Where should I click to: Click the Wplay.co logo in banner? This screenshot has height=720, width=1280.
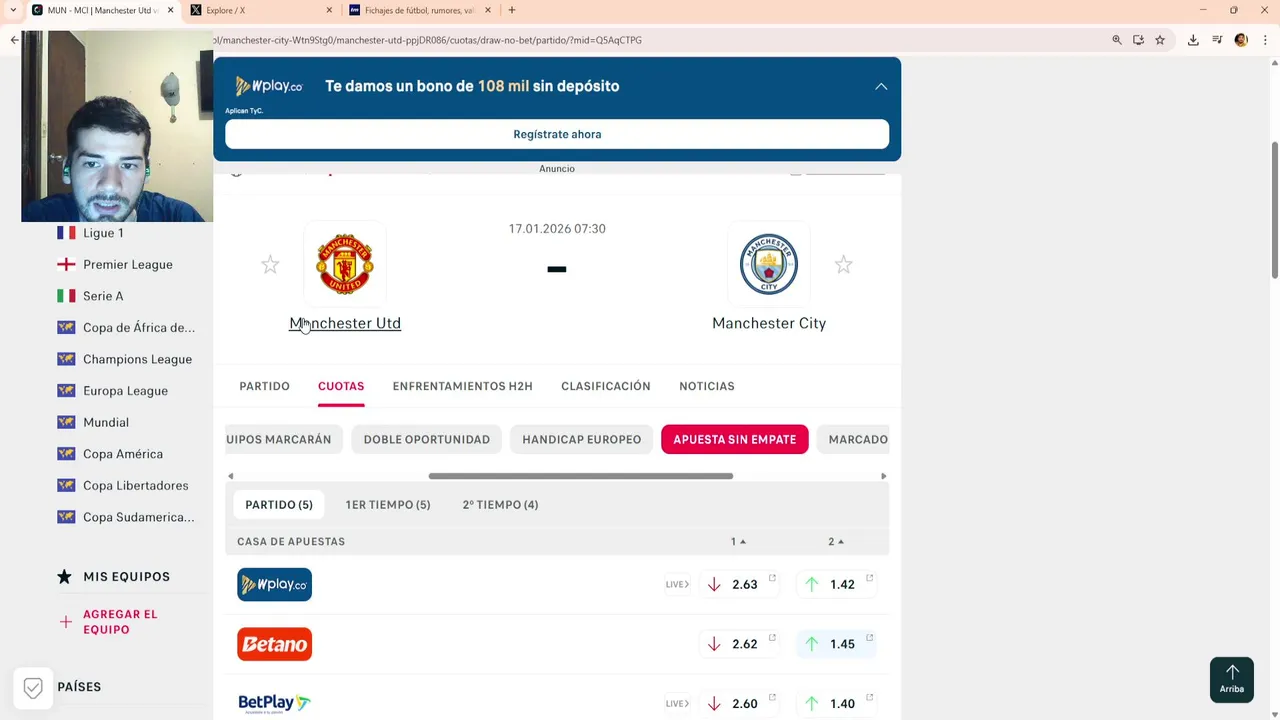[268, 86]
